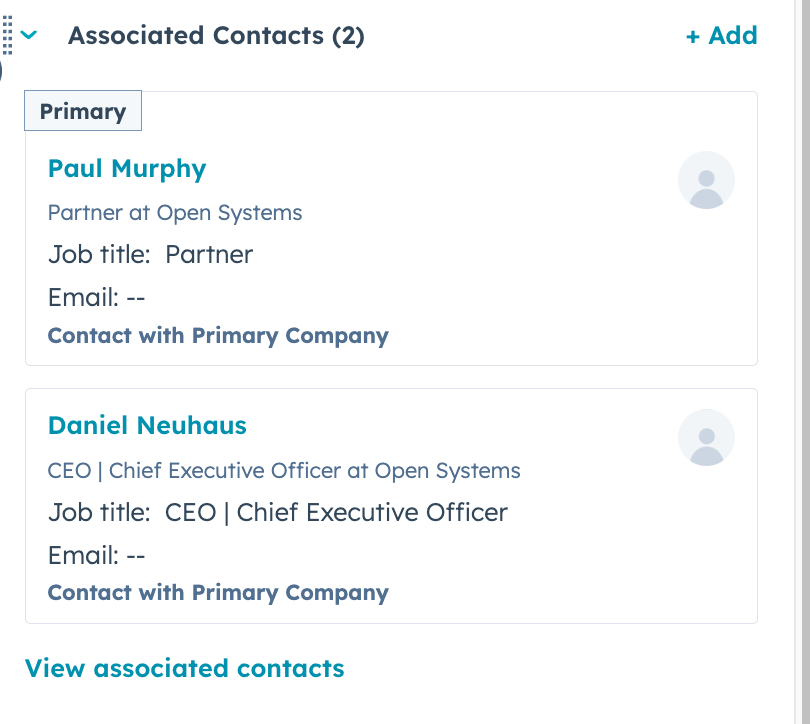Open Paul Murphy's contact record

[x=127, y=169]
